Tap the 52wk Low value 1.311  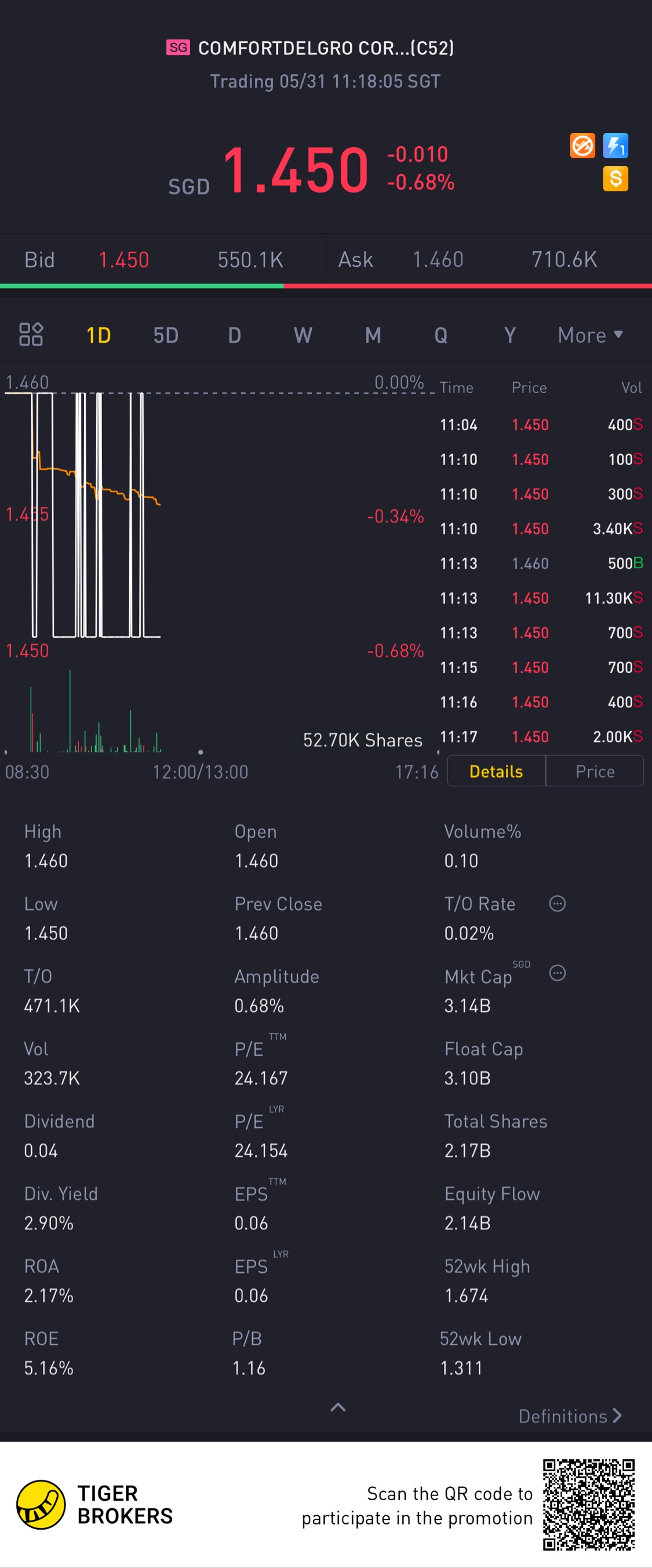pyautogui.click(x=461, y=1368)
